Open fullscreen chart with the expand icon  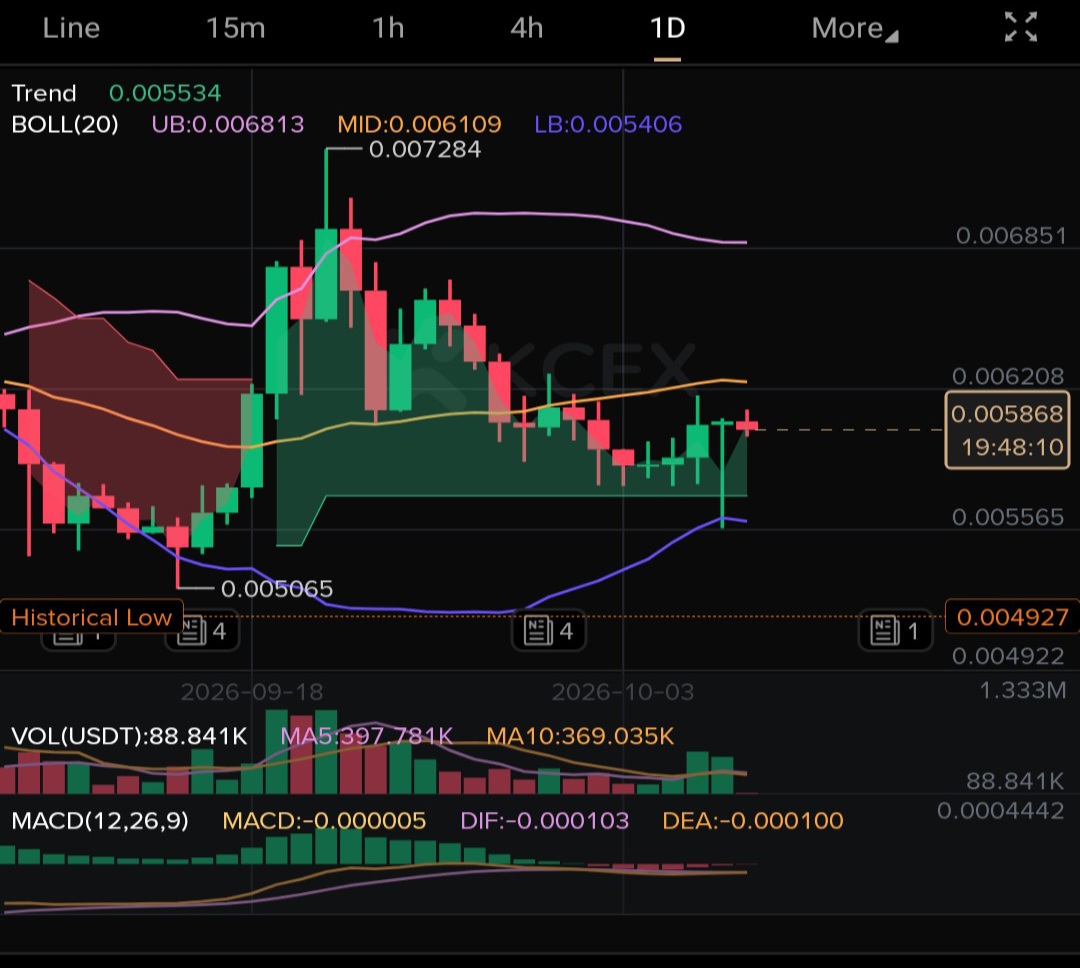pos(1021,28)
